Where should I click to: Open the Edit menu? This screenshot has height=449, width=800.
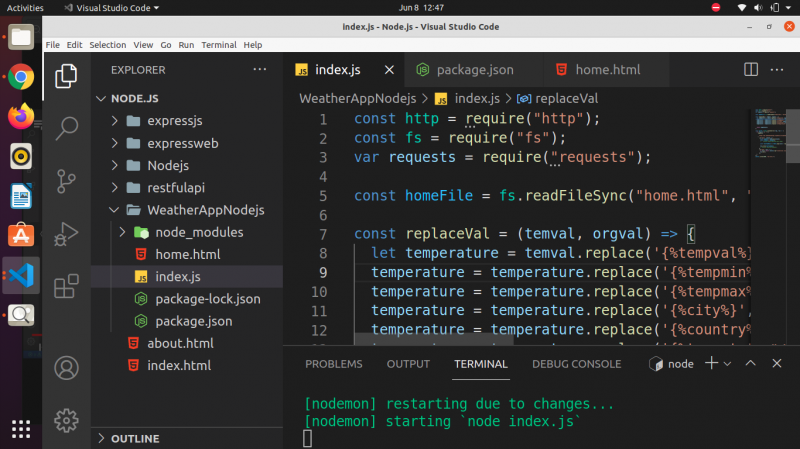pos(74,45)
